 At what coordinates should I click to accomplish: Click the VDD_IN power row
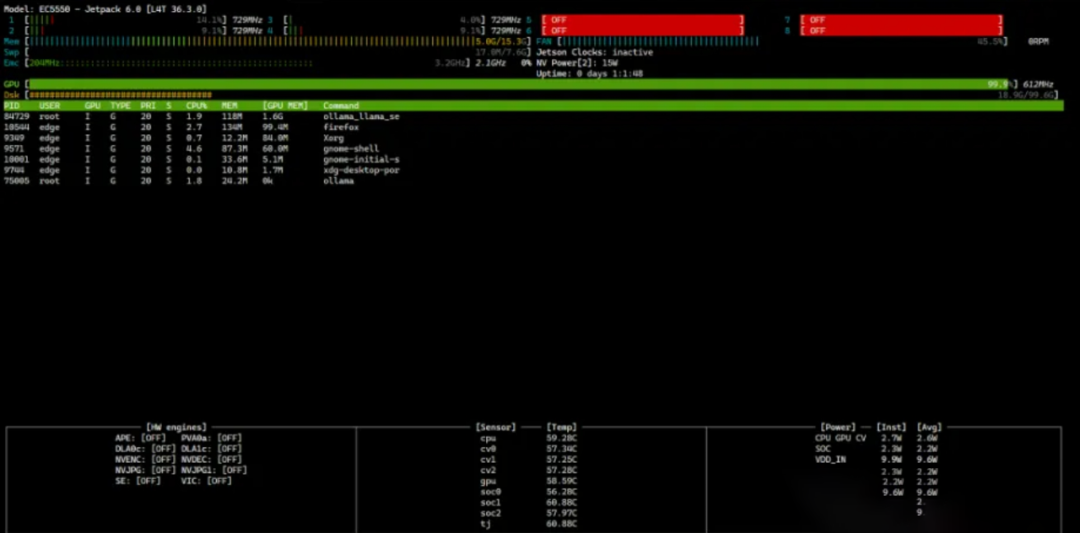coord(876,459)
